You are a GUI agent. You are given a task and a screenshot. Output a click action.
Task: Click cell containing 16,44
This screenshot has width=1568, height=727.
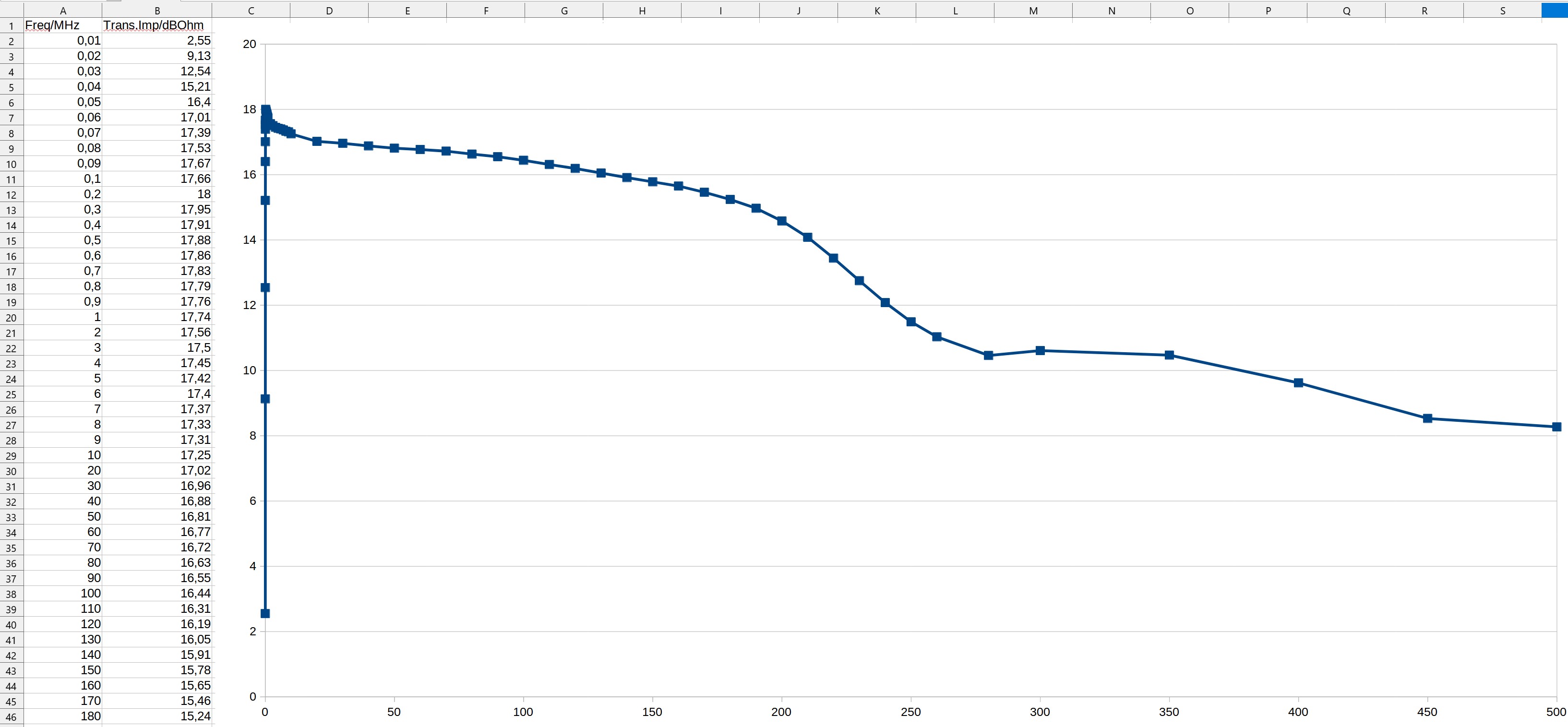157,593
